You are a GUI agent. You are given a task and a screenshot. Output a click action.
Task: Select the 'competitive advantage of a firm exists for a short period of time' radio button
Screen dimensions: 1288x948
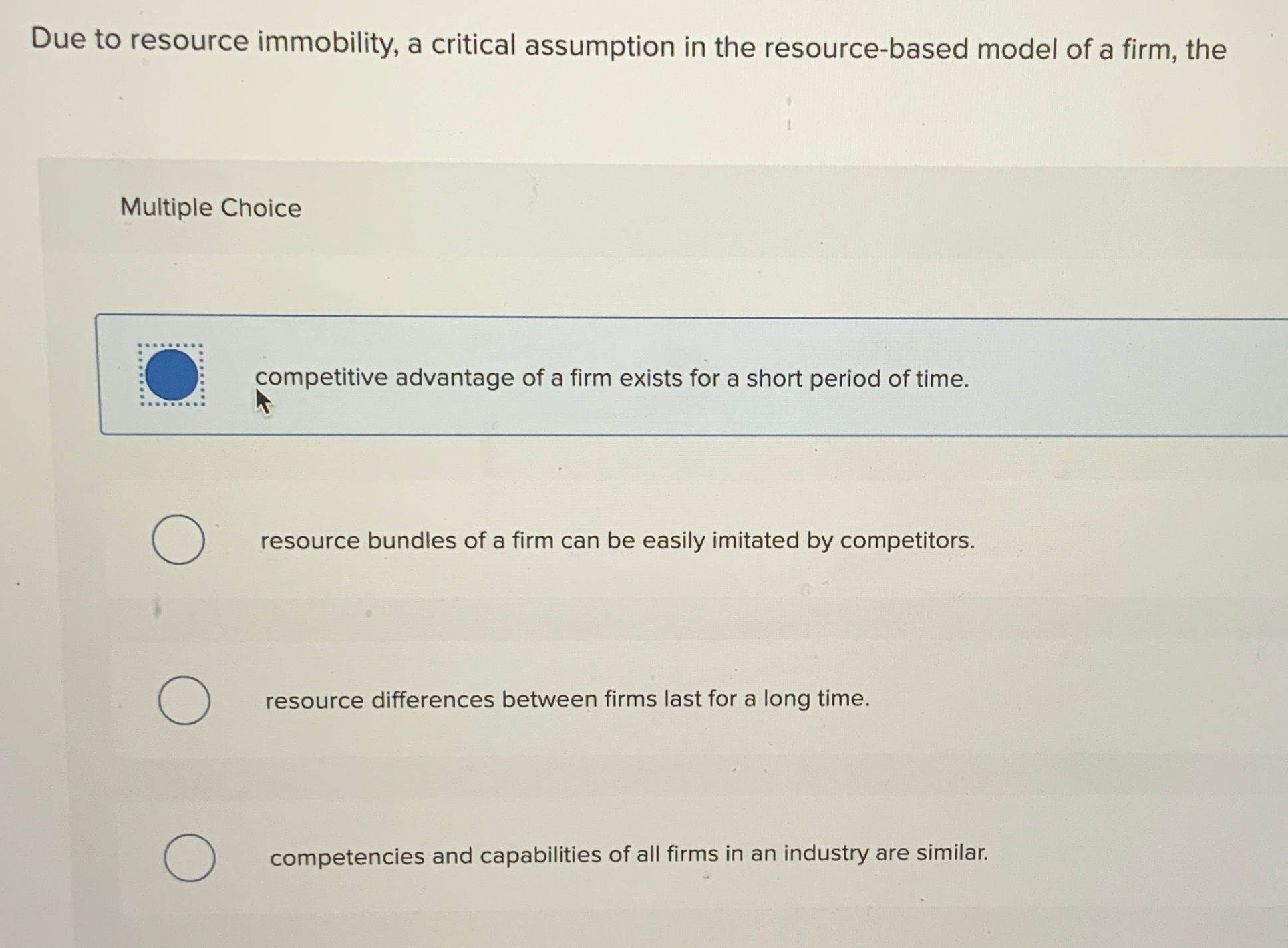pyautogui.click(x=172, y=375)
